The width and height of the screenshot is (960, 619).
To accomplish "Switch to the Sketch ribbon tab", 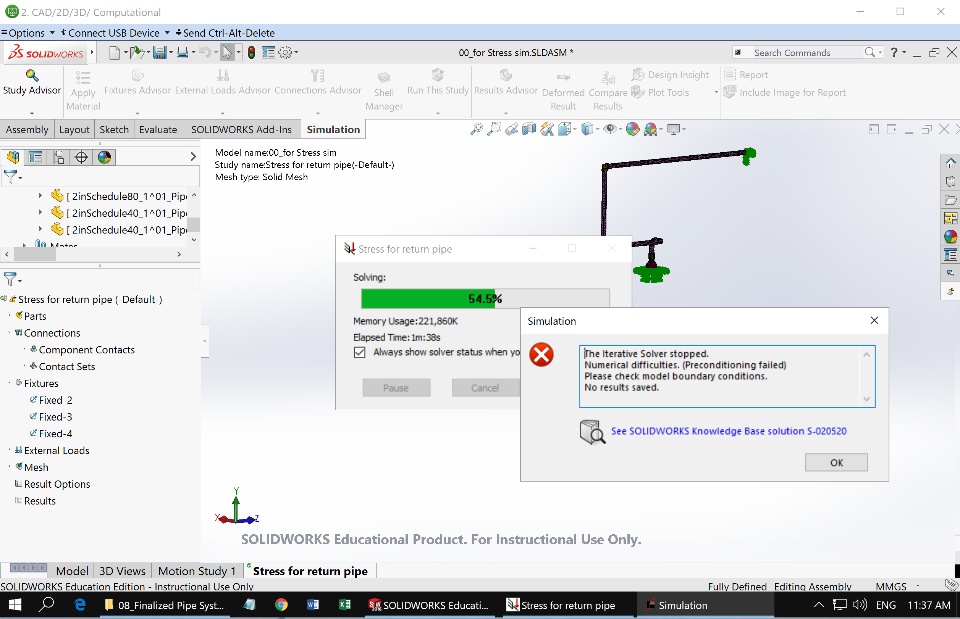I will 114,129.
